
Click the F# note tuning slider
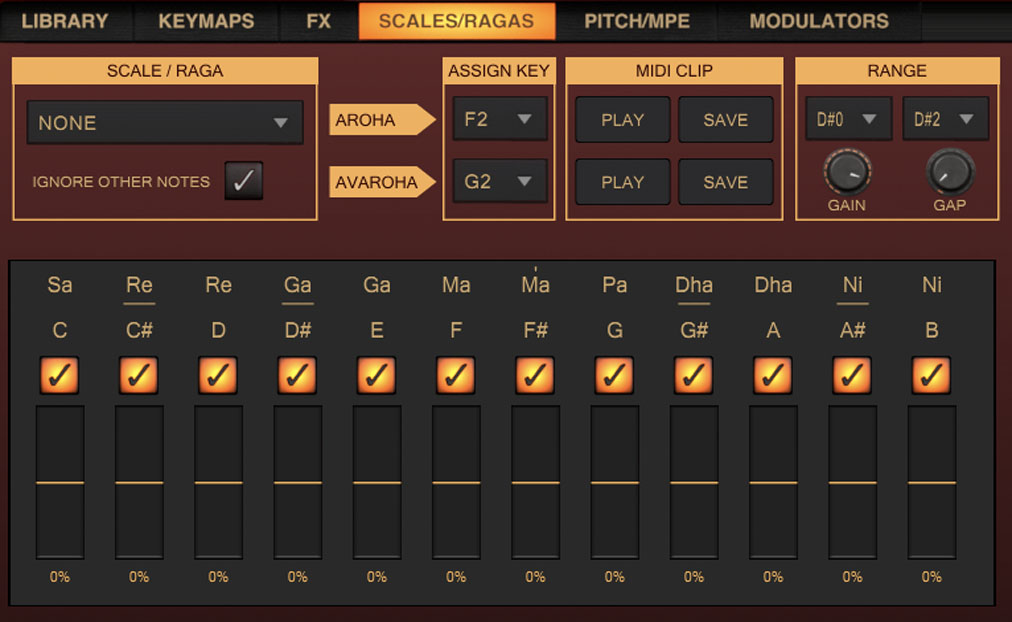[x=536, y=482]
